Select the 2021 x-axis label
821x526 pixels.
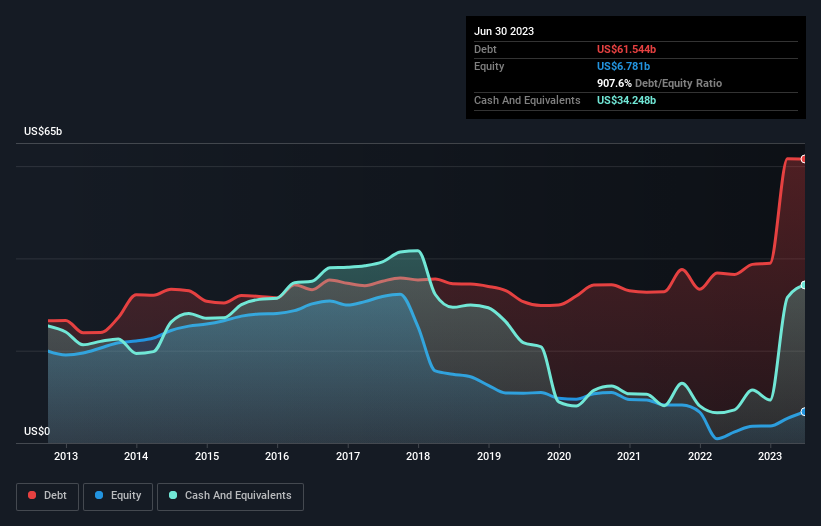coord(629,456)
